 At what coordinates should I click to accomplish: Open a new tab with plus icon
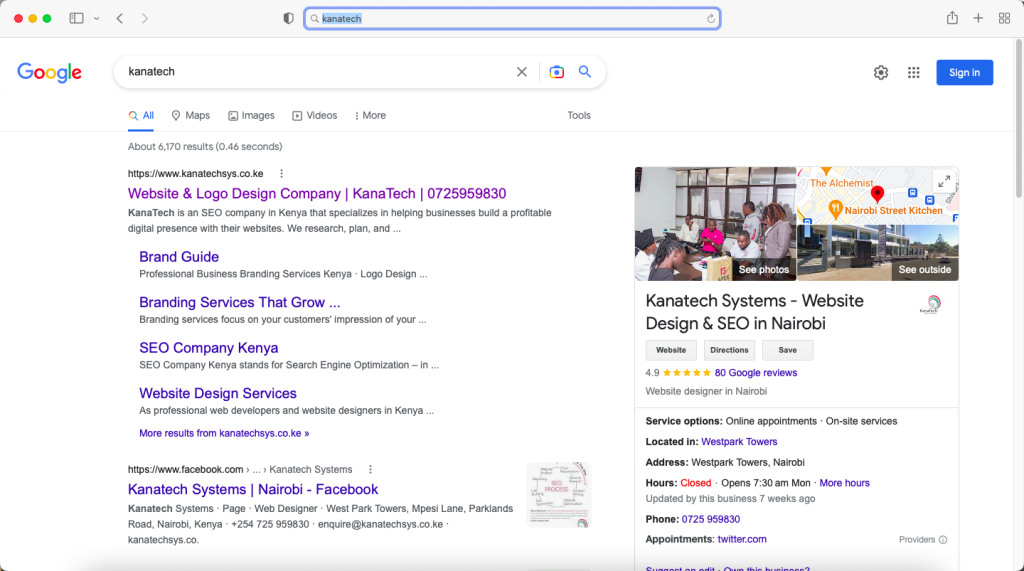point(978,18)
